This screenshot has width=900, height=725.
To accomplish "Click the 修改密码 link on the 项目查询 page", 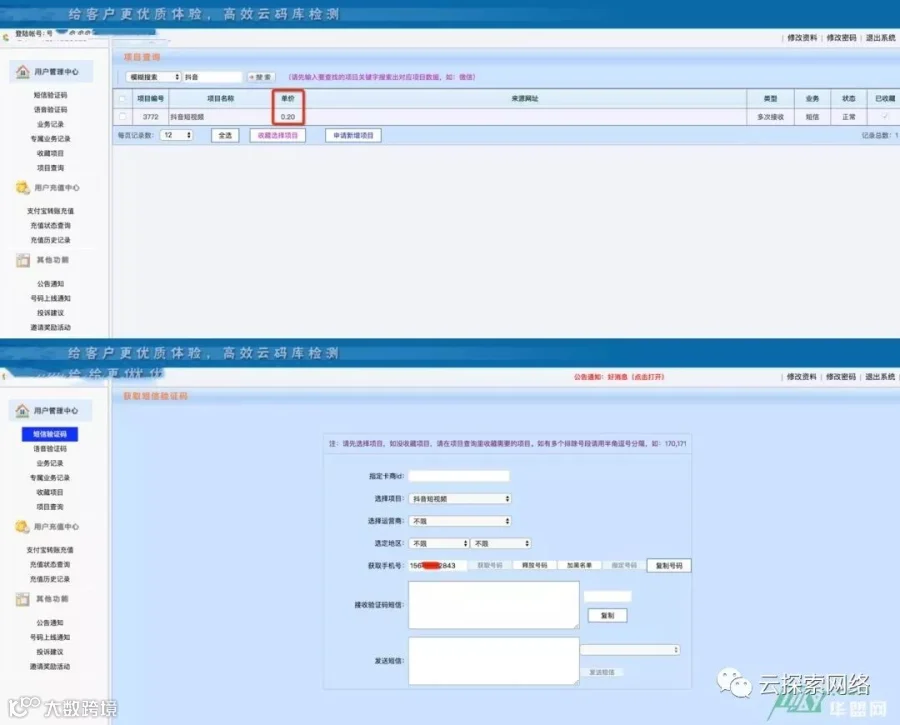I will pyautogui.click(x=841, y=38).
